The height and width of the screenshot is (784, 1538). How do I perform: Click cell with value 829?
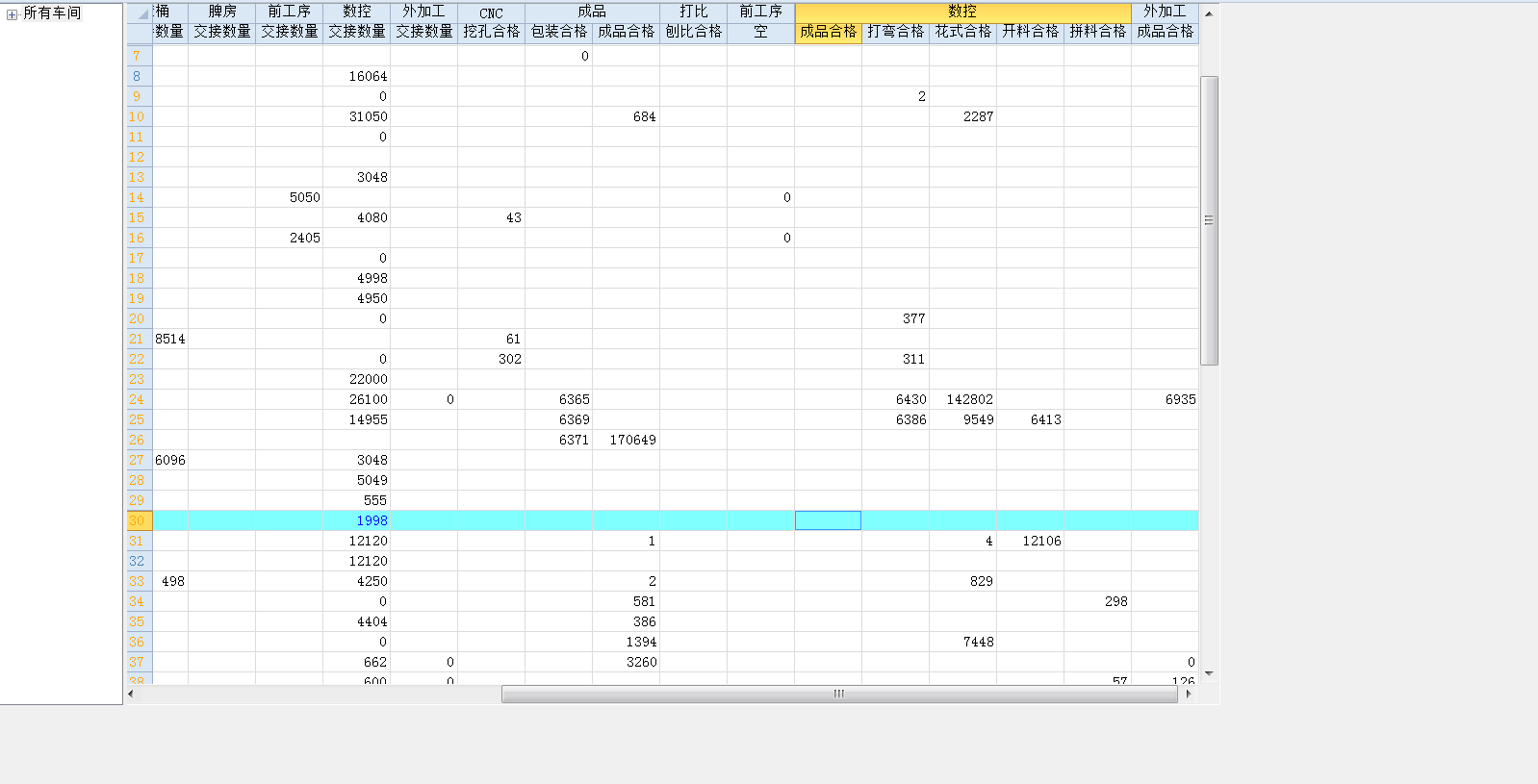click(x=962, y=581)
